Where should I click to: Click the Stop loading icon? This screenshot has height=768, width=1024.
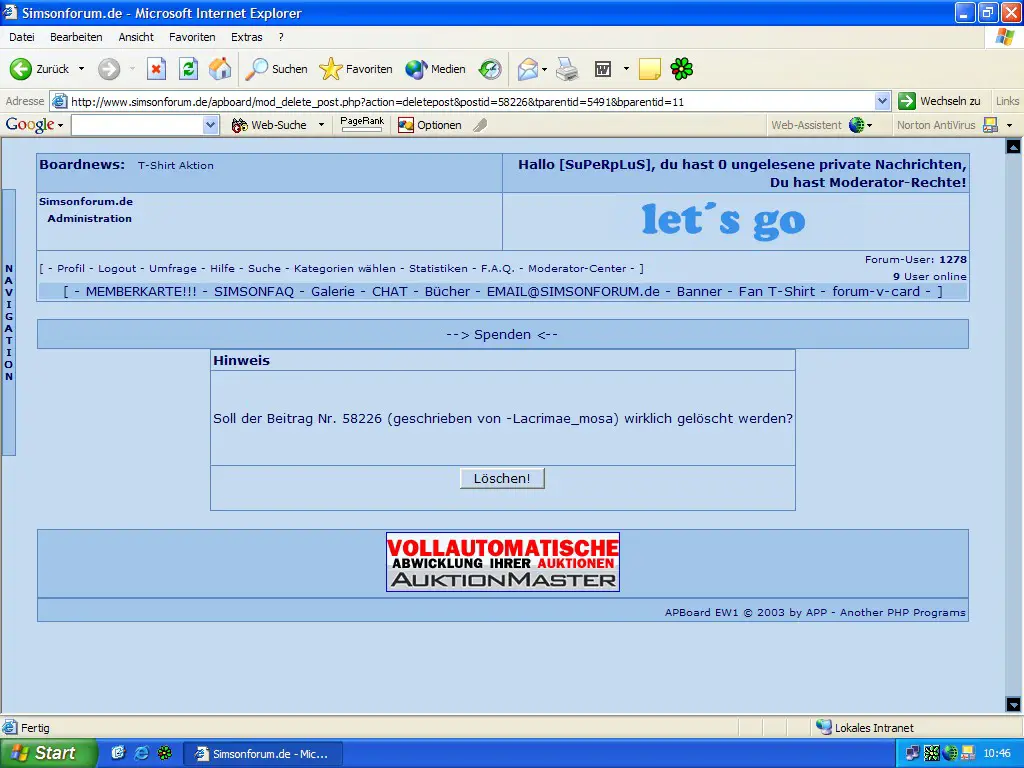click(x=156, y=69)
